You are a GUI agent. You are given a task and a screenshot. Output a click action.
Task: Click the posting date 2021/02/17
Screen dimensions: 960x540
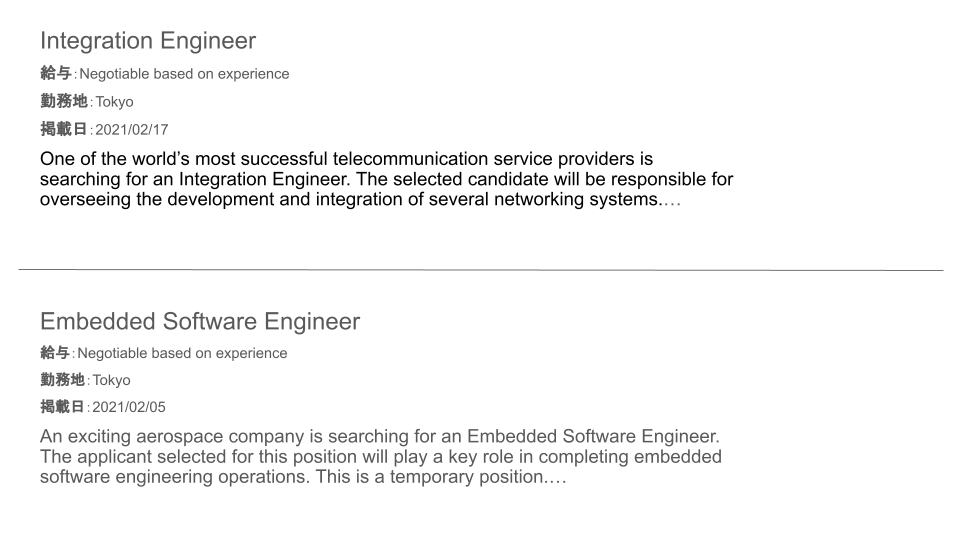point(132,130)
